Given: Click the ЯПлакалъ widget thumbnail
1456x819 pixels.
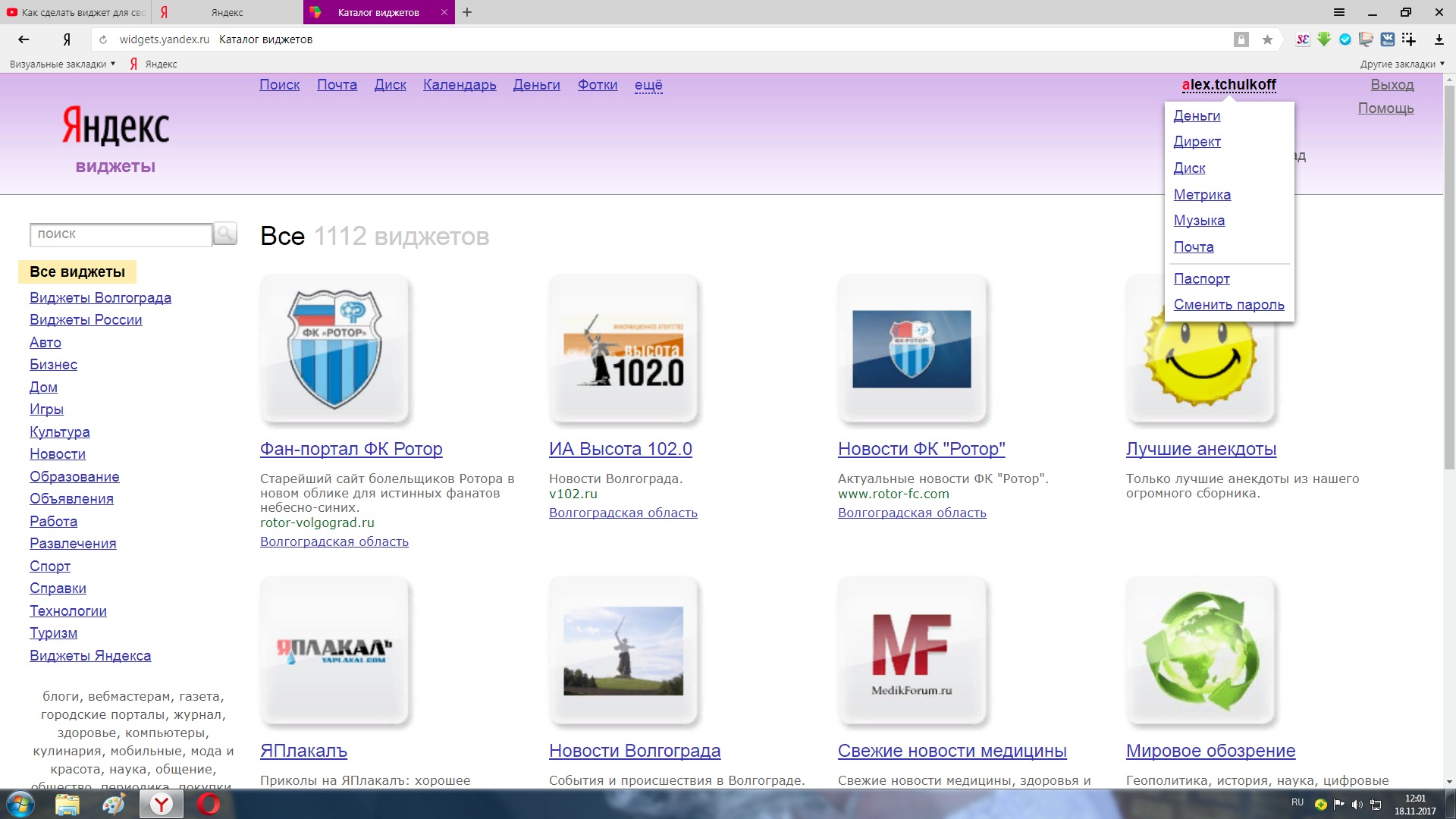Looking at the screenshot, I should click(334, 651).
